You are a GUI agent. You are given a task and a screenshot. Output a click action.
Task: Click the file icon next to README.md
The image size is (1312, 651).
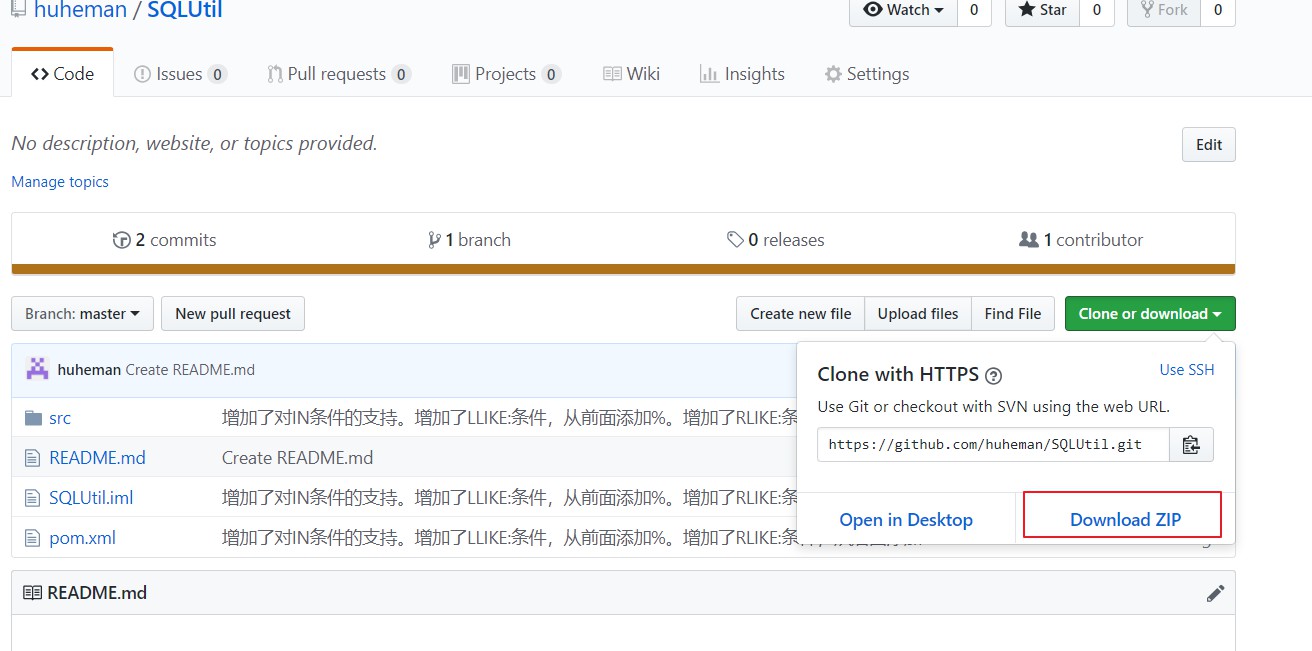pos(33,458)
